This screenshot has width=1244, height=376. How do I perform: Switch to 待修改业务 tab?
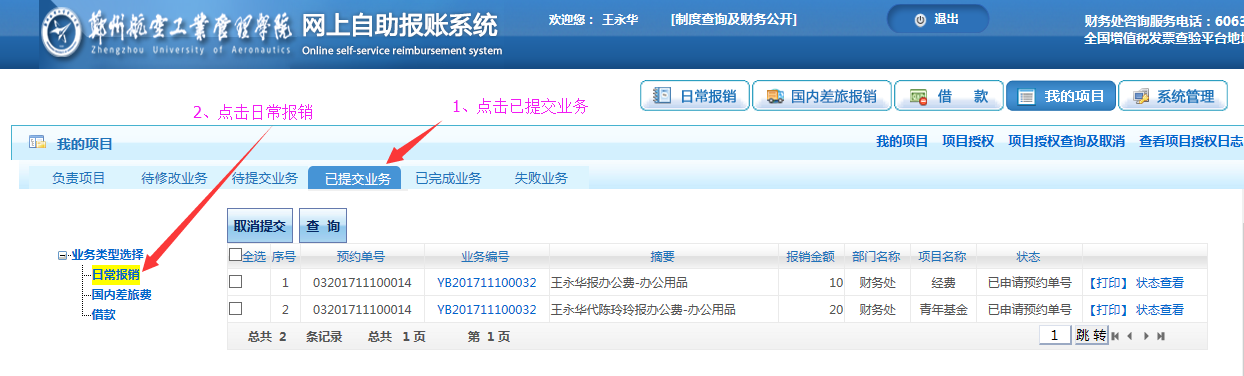coord(174,178)
